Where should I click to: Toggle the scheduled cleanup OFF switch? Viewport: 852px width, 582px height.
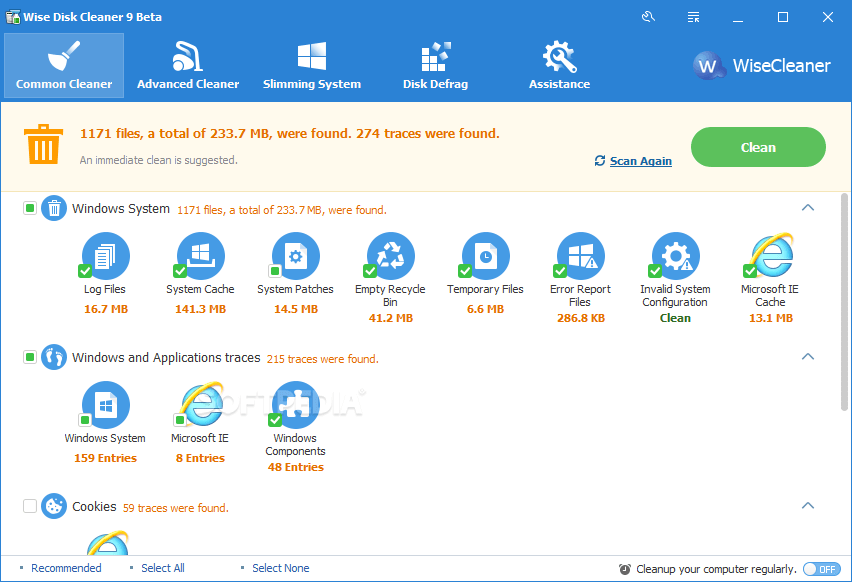[821, 568]
